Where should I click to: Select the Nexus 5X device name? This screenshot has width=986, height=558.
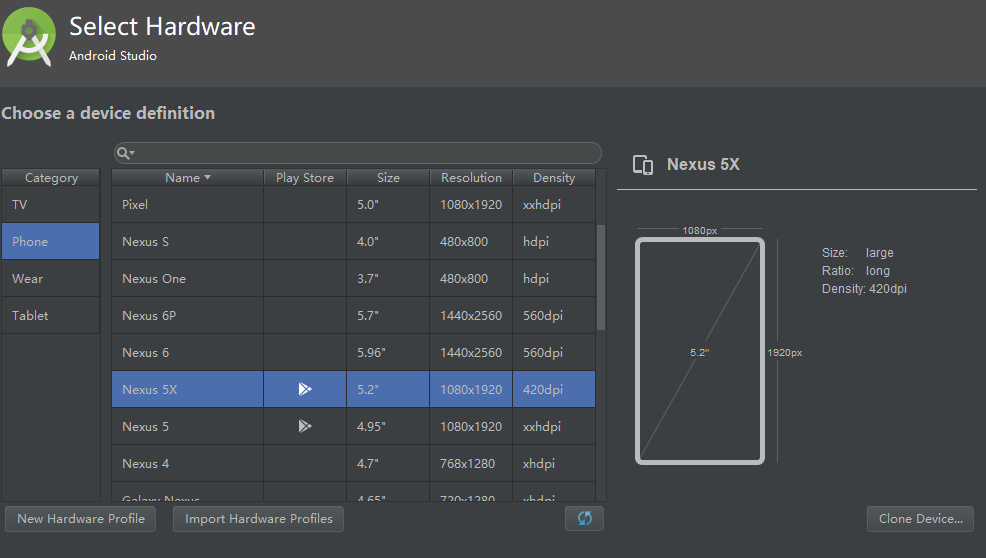150,390
